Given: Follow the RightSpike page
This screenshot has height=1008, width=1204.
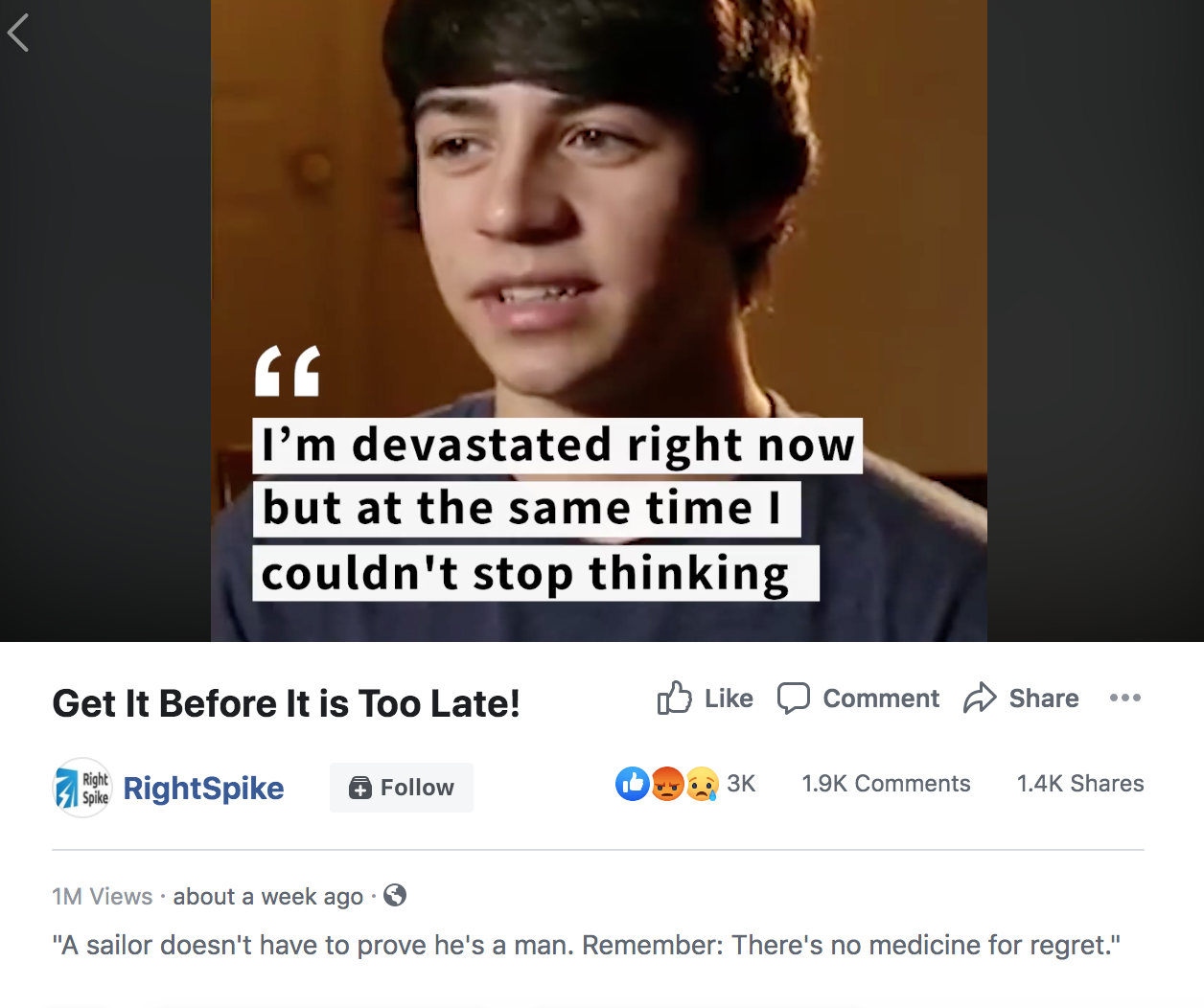Looking at the screenshot, I should pos(402,788).
